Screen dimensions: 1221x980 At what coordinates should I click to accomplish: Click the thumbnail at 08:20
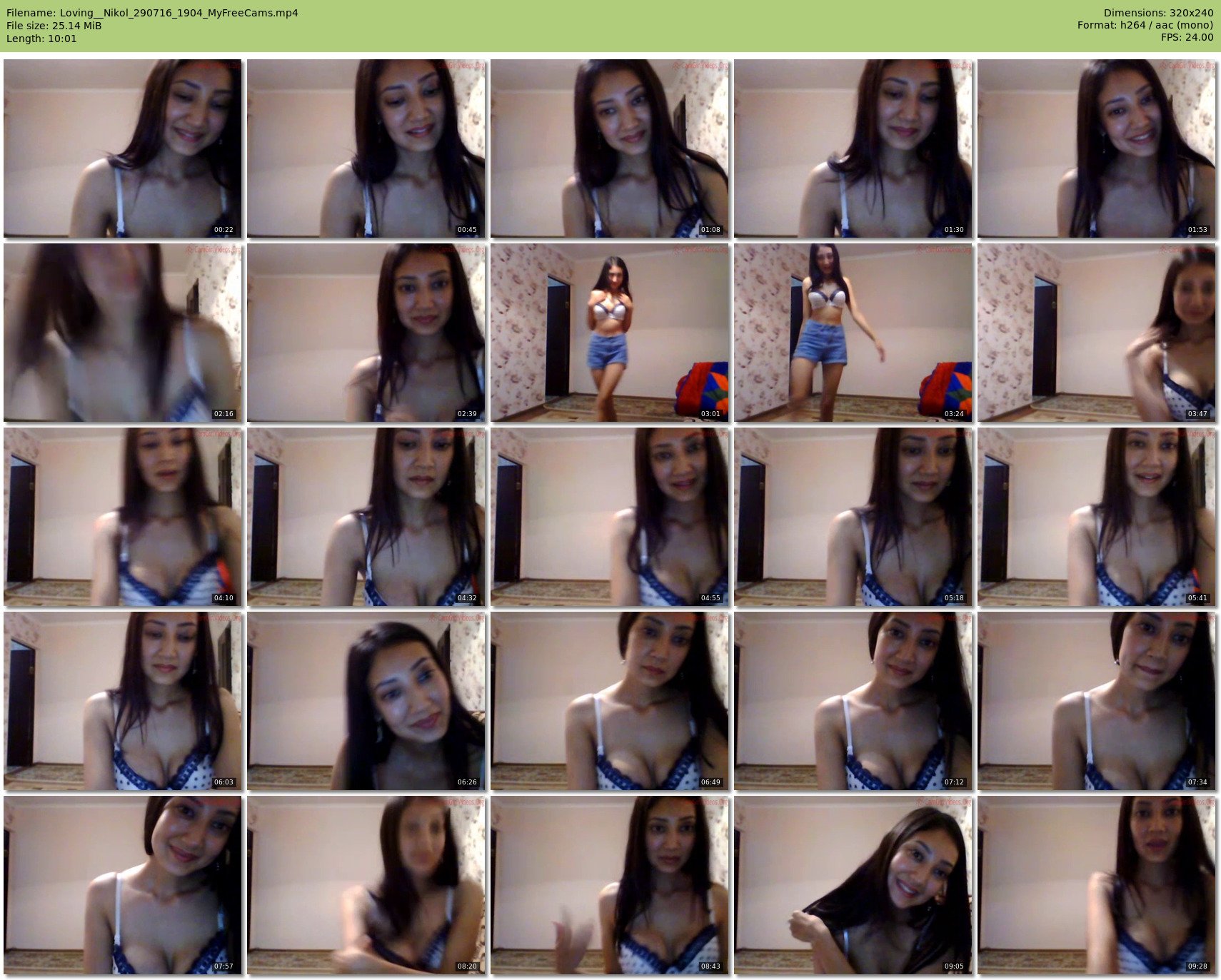pyautogui.click(x=366, y=884)
